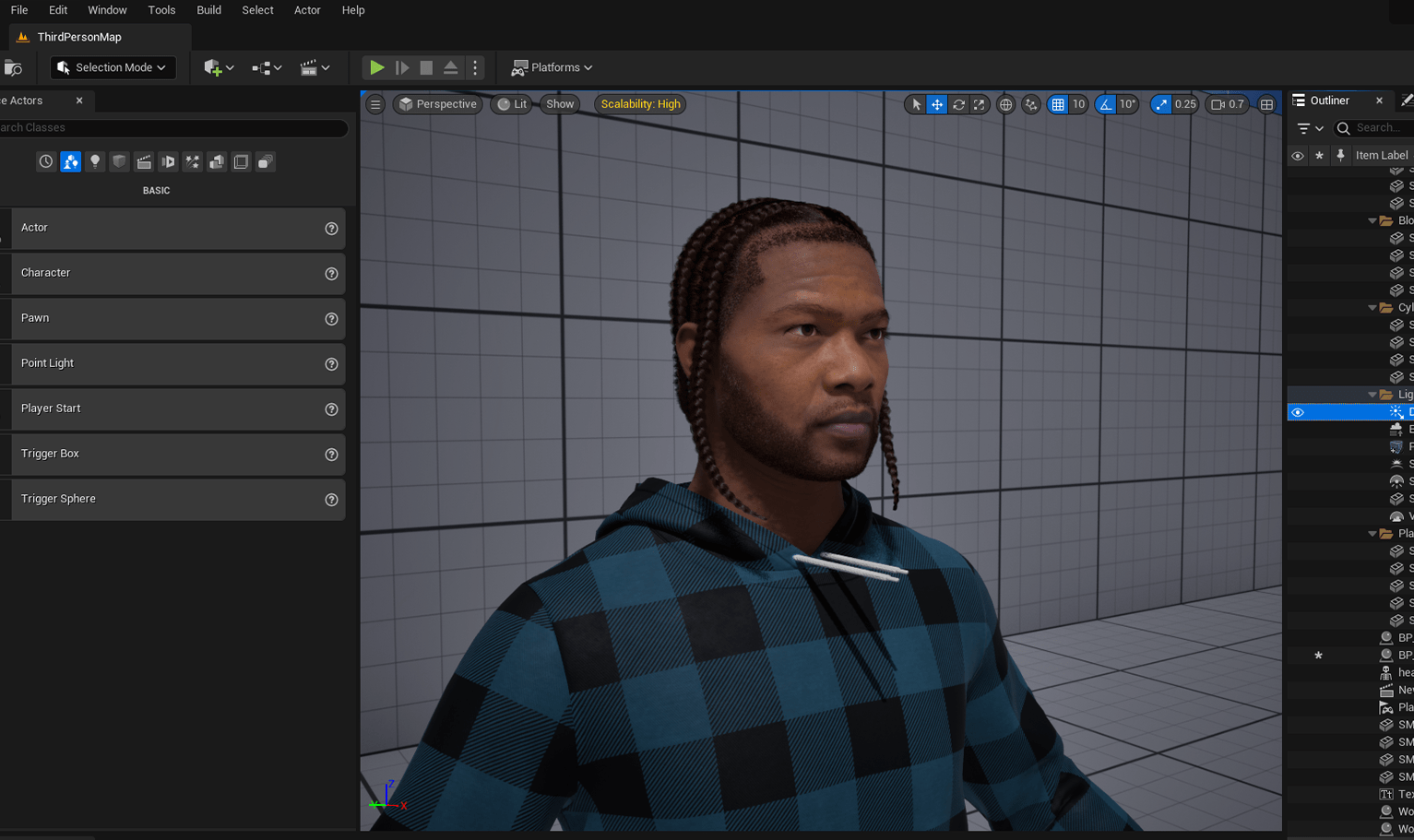Open the Cinematics clapperboard dropdown
The height and width of the screenshot is (840, 1414).
click(x=315, y=67)
